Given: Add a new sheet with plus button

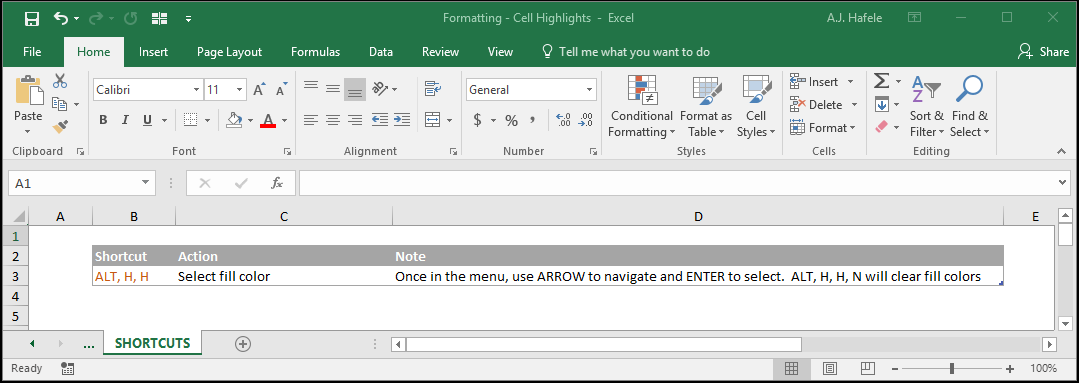Looking at the screenshot, I should (x=243, y=344).
